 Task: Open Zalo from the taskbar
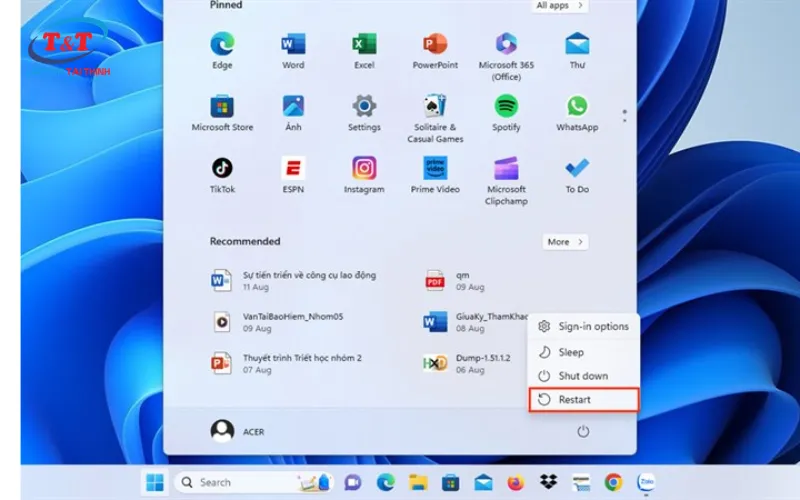(646, 482)
